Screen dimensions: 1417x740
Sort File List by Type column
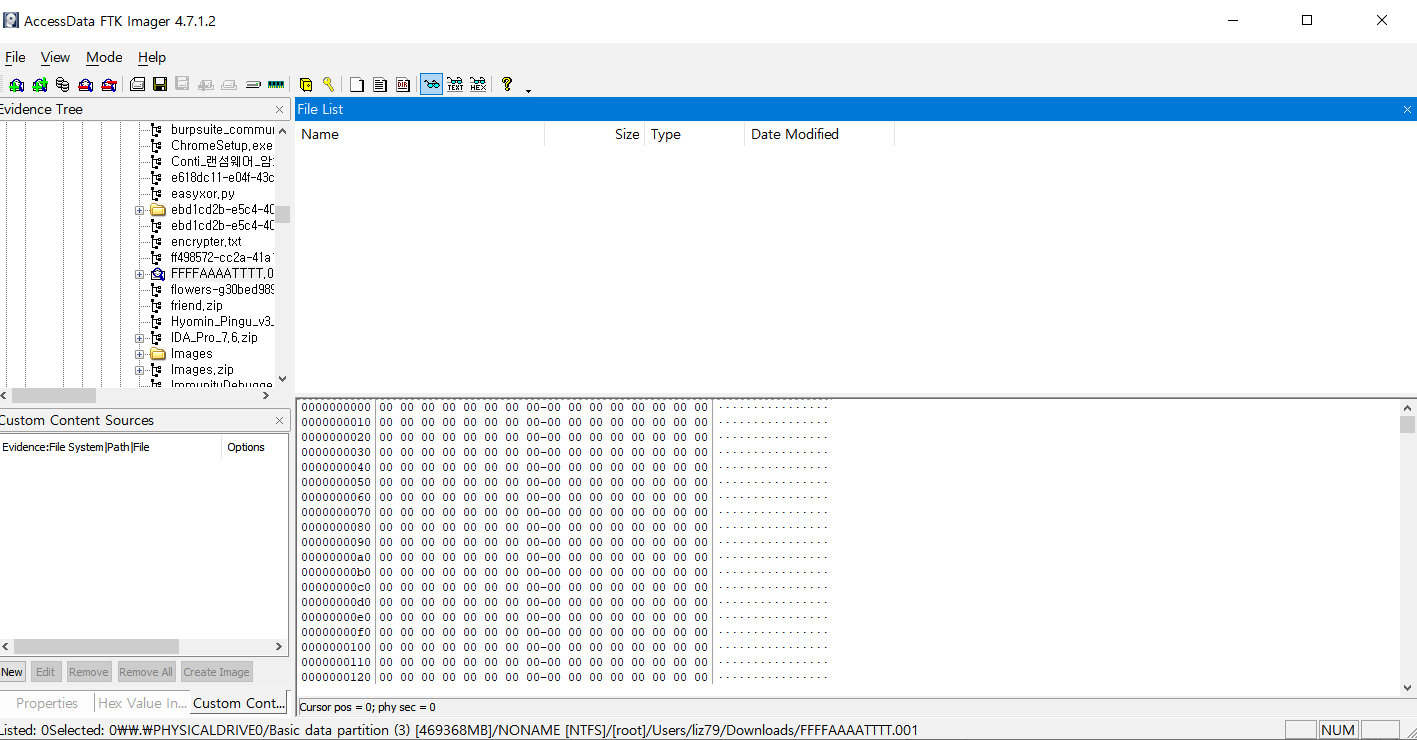(694, 134)
